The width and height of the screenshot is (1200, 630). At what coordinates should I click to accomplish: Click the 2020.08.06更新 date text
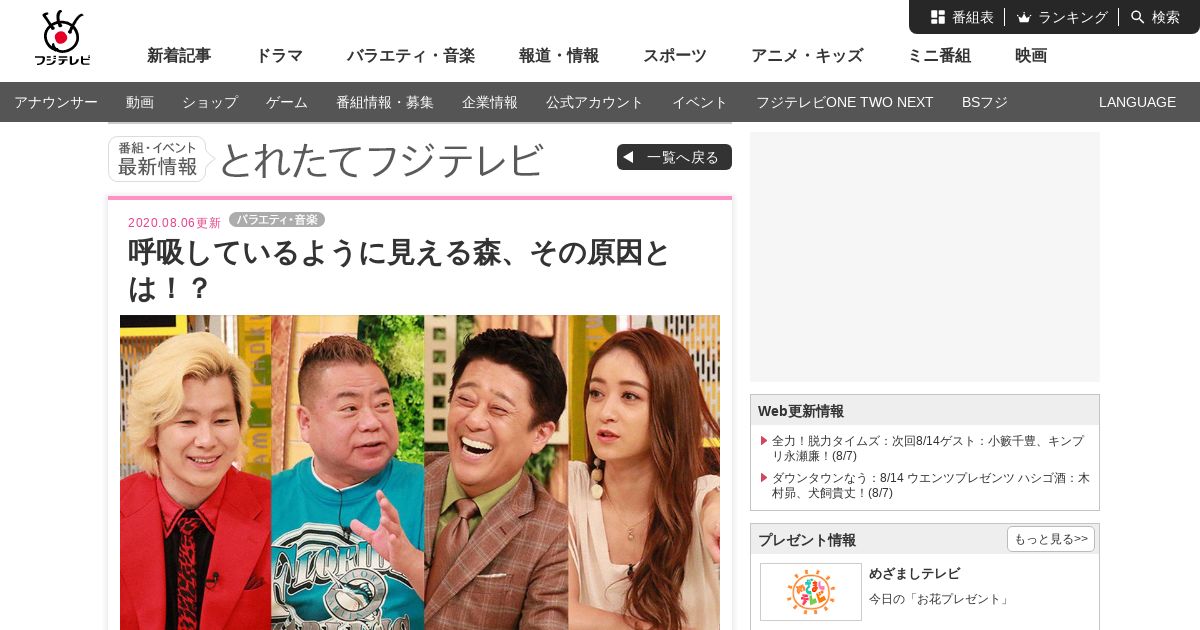(174, 223)
